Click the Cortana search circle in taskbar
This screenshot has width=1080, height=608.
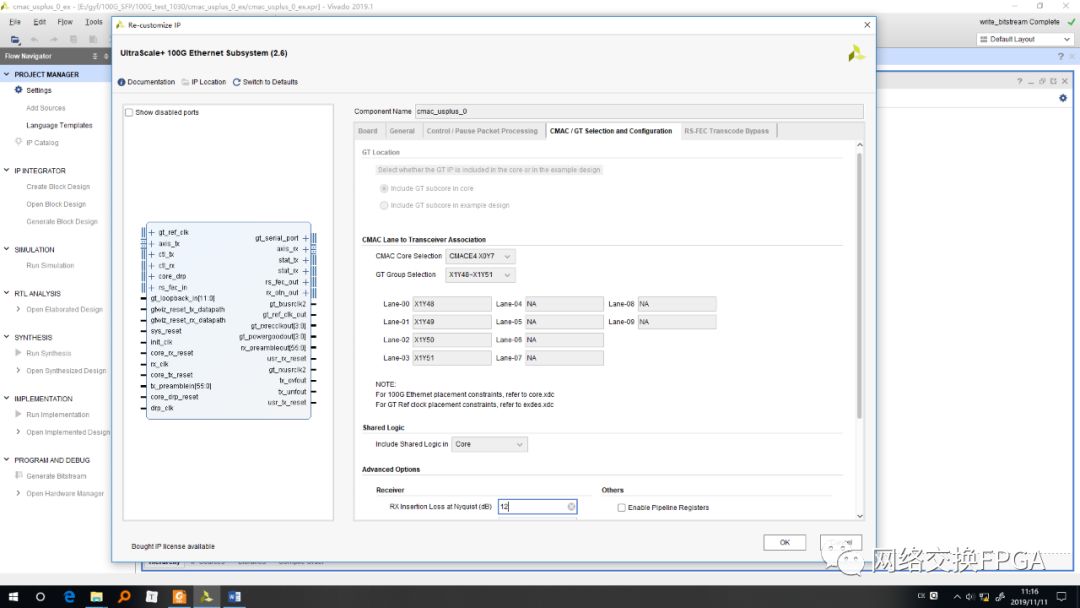click(41, 597)
